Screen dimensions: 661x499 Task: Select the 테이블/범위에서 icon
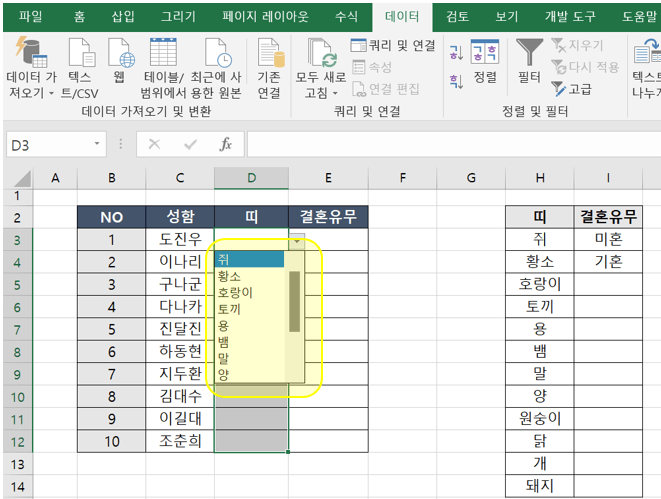pos(163,52)
